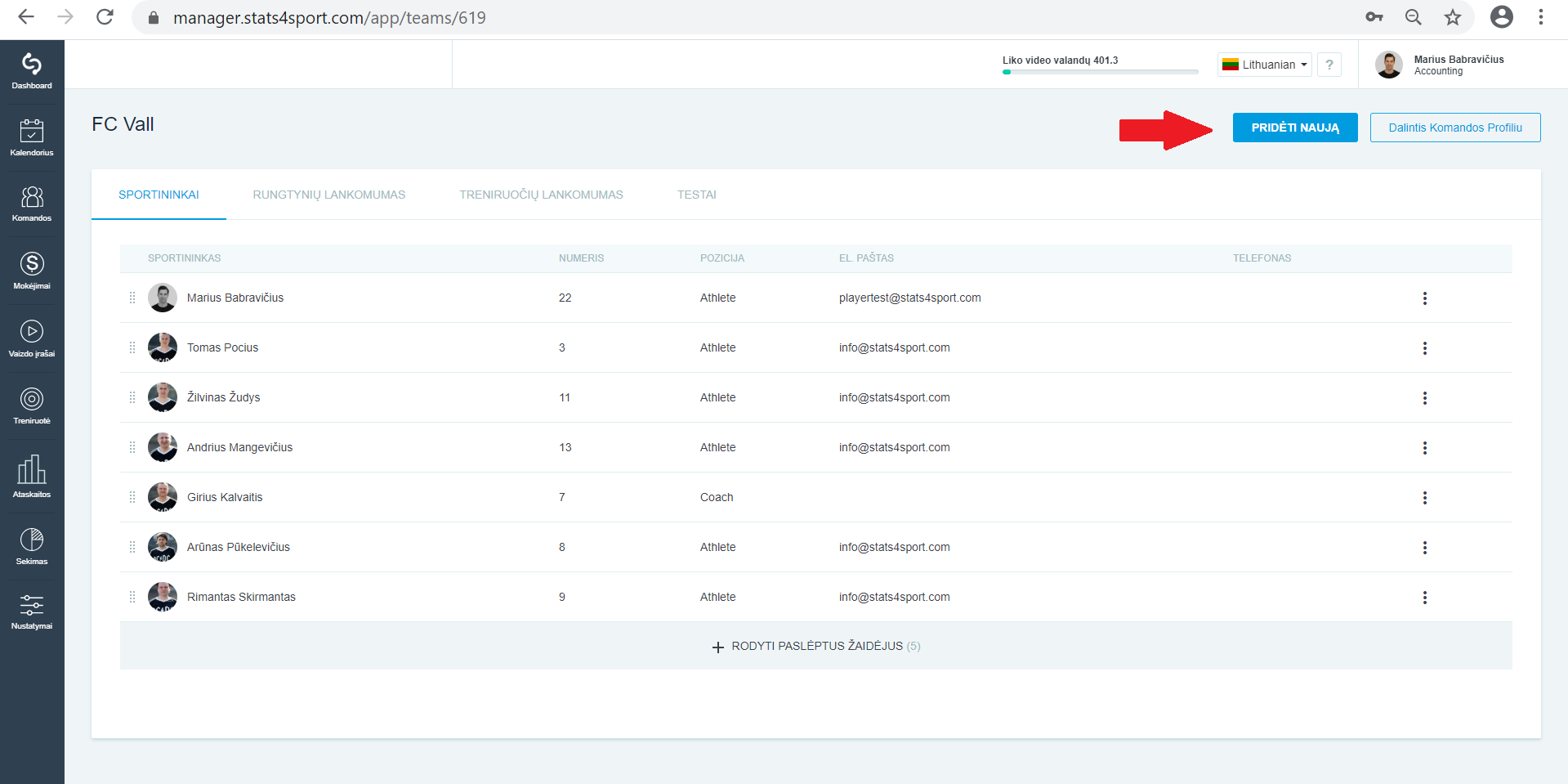Bookmark this page with star icon
1568x784 pixels.
(x=1453, y=17)
